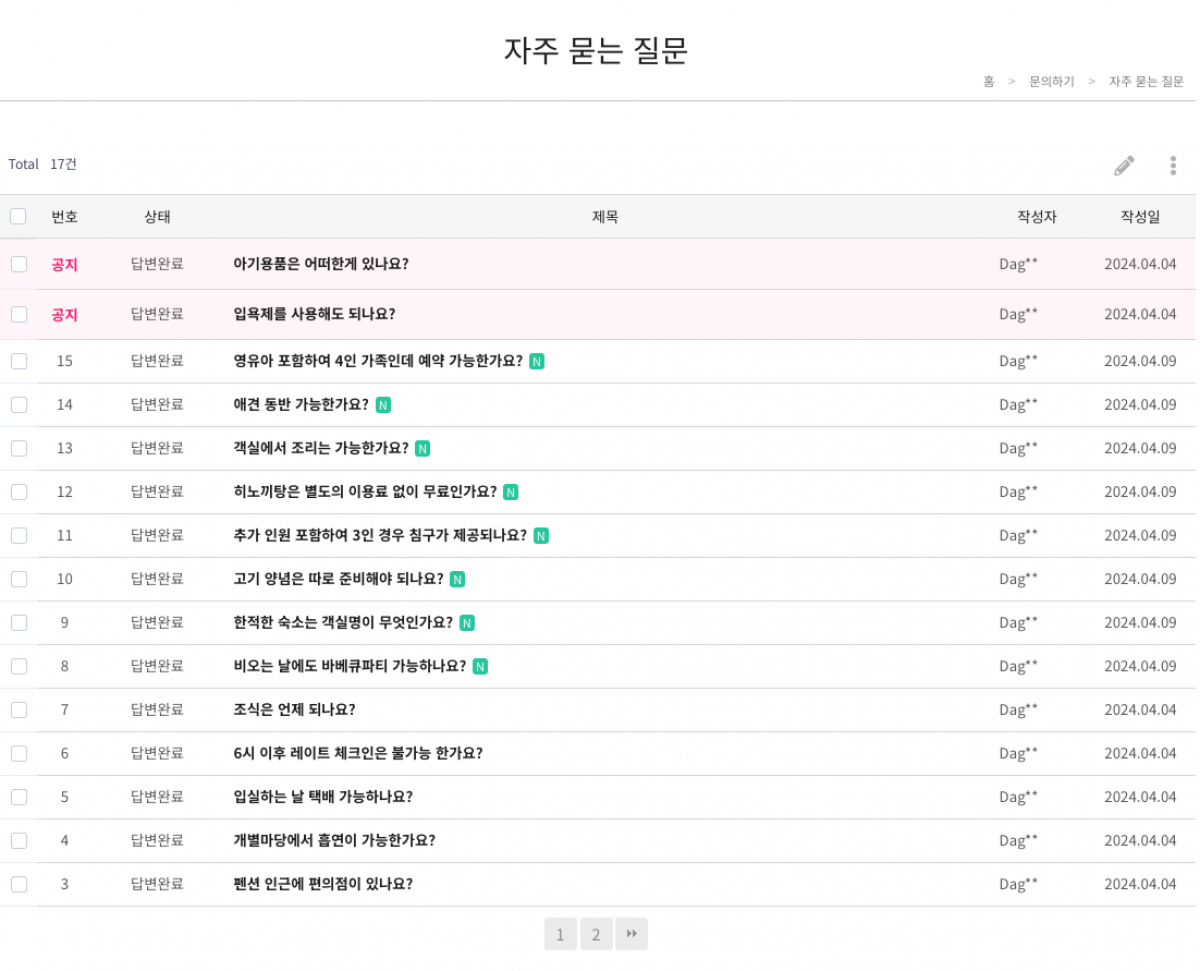Open "펜션 인근에 편의점이 있나요?" post
The image size is (1200, 971).
coord(322,884)
